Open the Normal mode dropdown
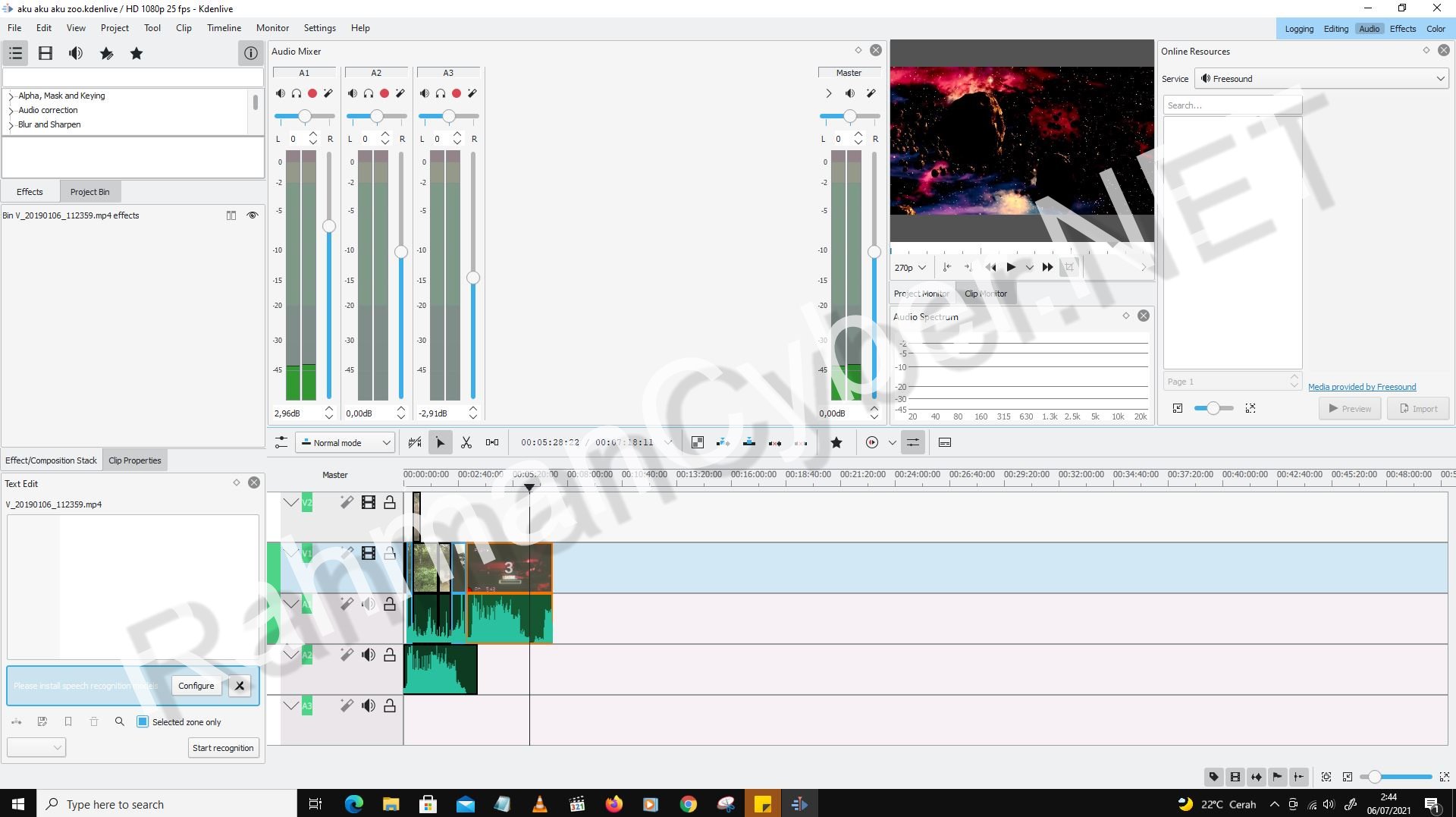 [x=345, y=443]
